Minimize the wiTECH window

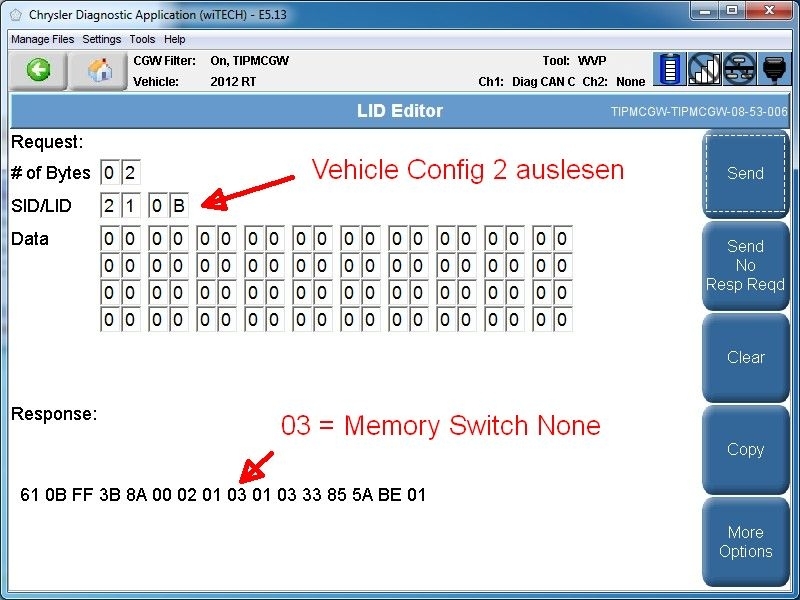point(705,11)
